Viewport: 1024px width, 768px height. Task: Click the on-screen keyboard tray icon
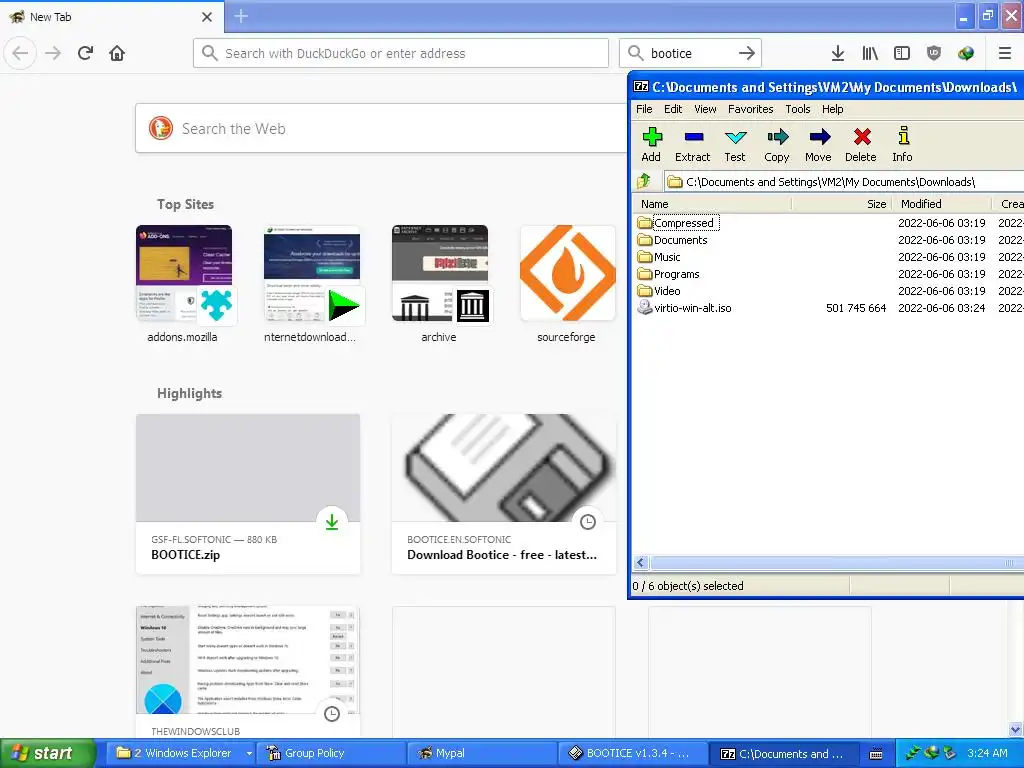876,754
